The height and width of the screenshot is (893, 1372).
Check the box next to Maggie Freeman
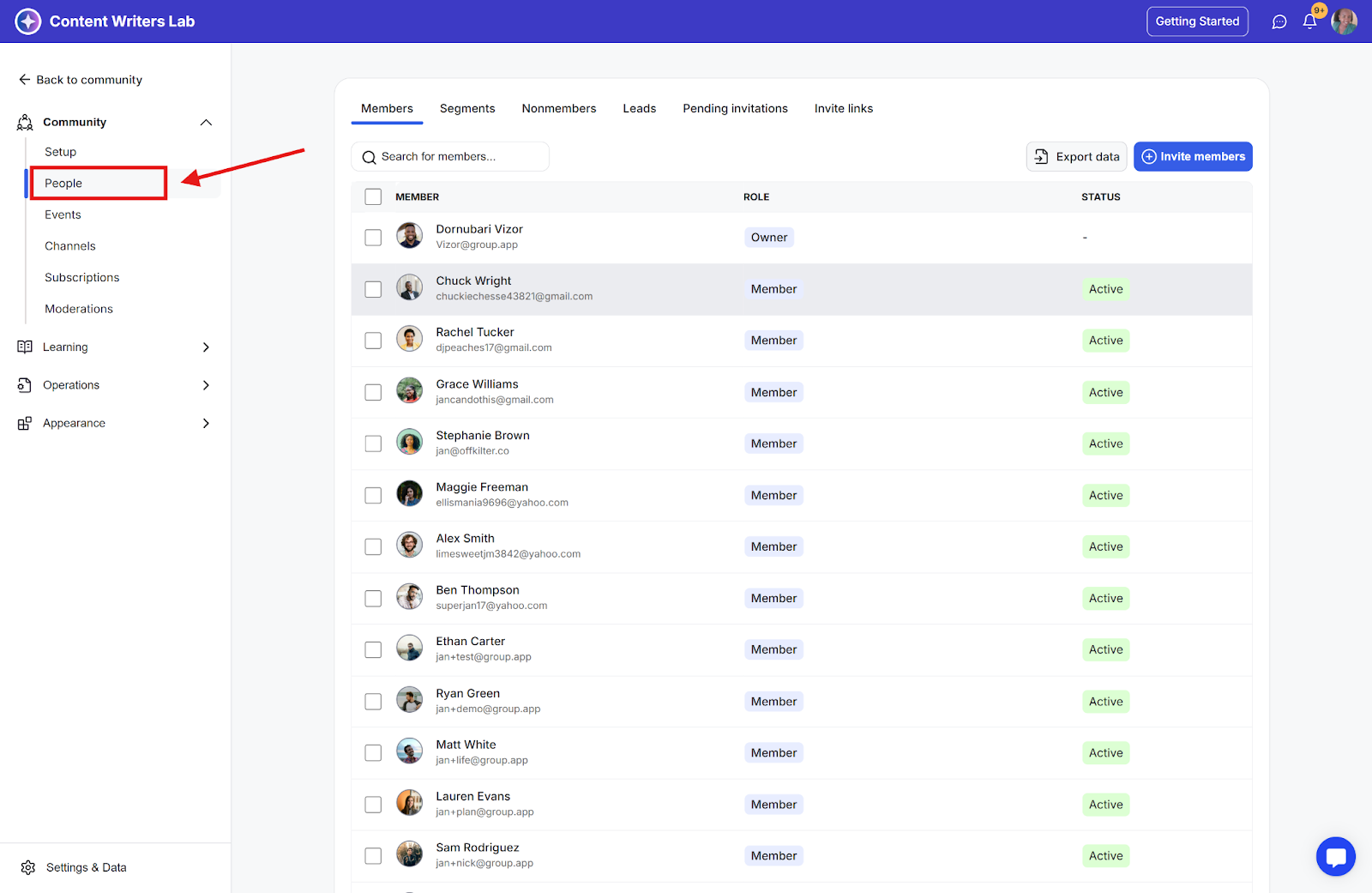(373, 496)
